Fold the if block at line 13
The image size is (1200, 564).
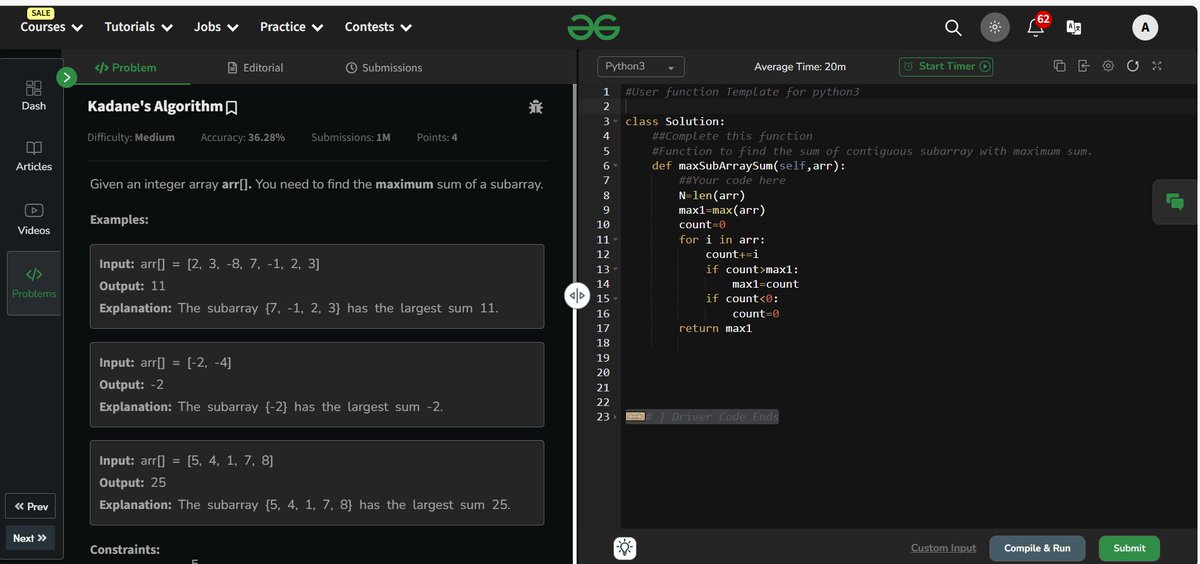616,269
